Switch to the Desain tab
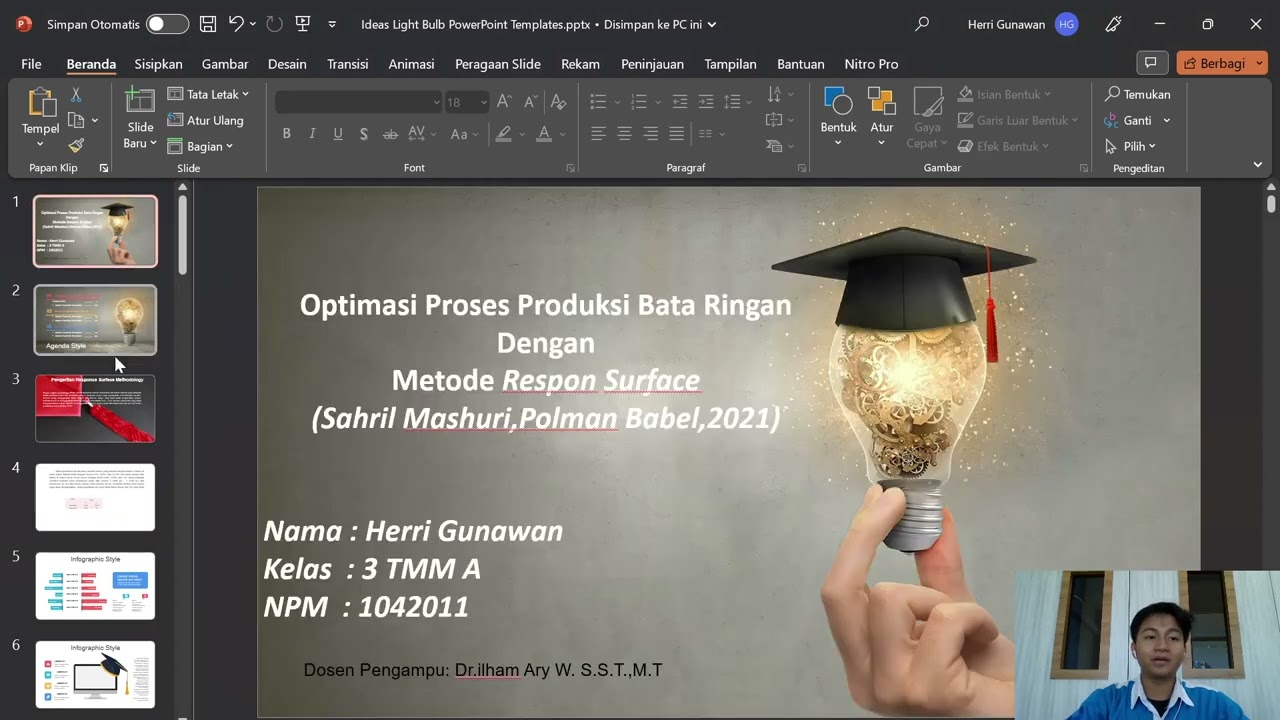1280x720 pixels. point(287,64)
